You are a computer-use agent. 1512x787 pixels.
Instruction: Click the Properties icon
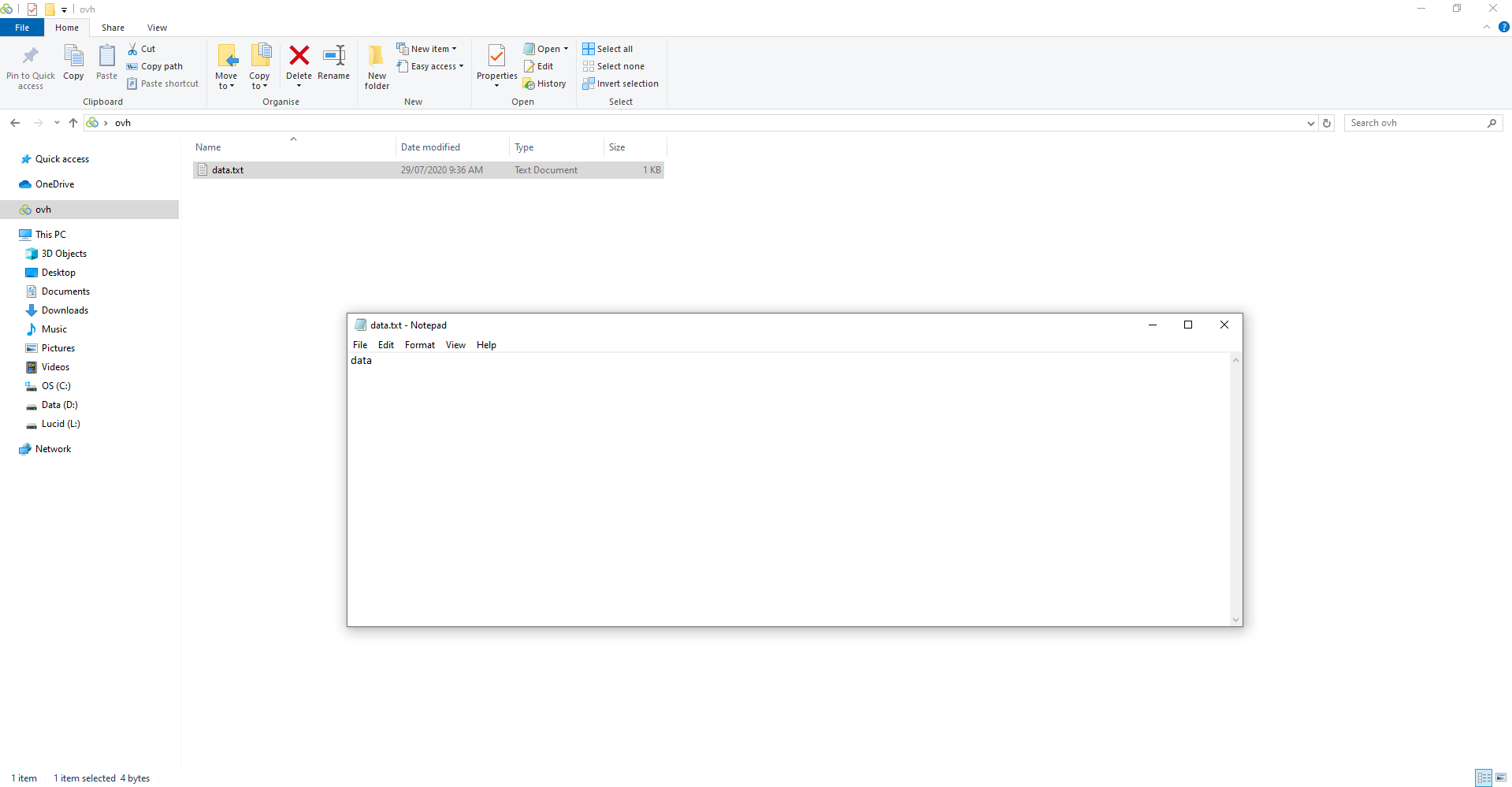pyautogui.click(x=497, y=57)
